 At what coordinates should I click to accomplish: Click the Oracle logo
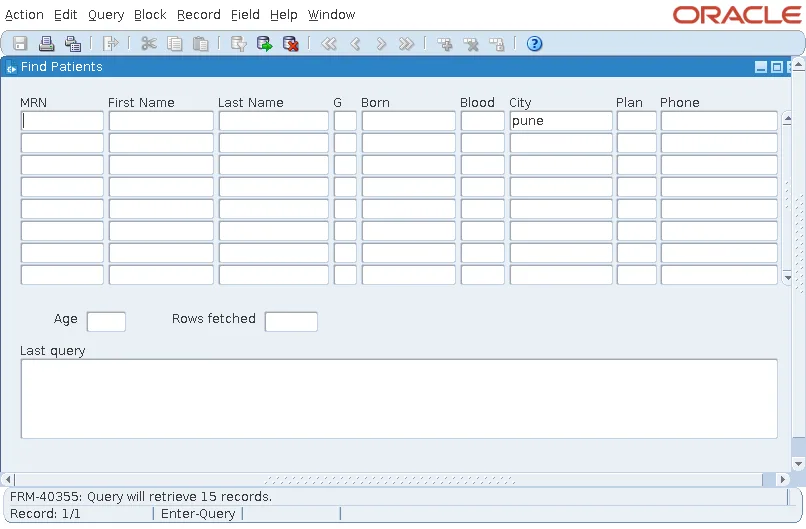(x=737, y=15)
